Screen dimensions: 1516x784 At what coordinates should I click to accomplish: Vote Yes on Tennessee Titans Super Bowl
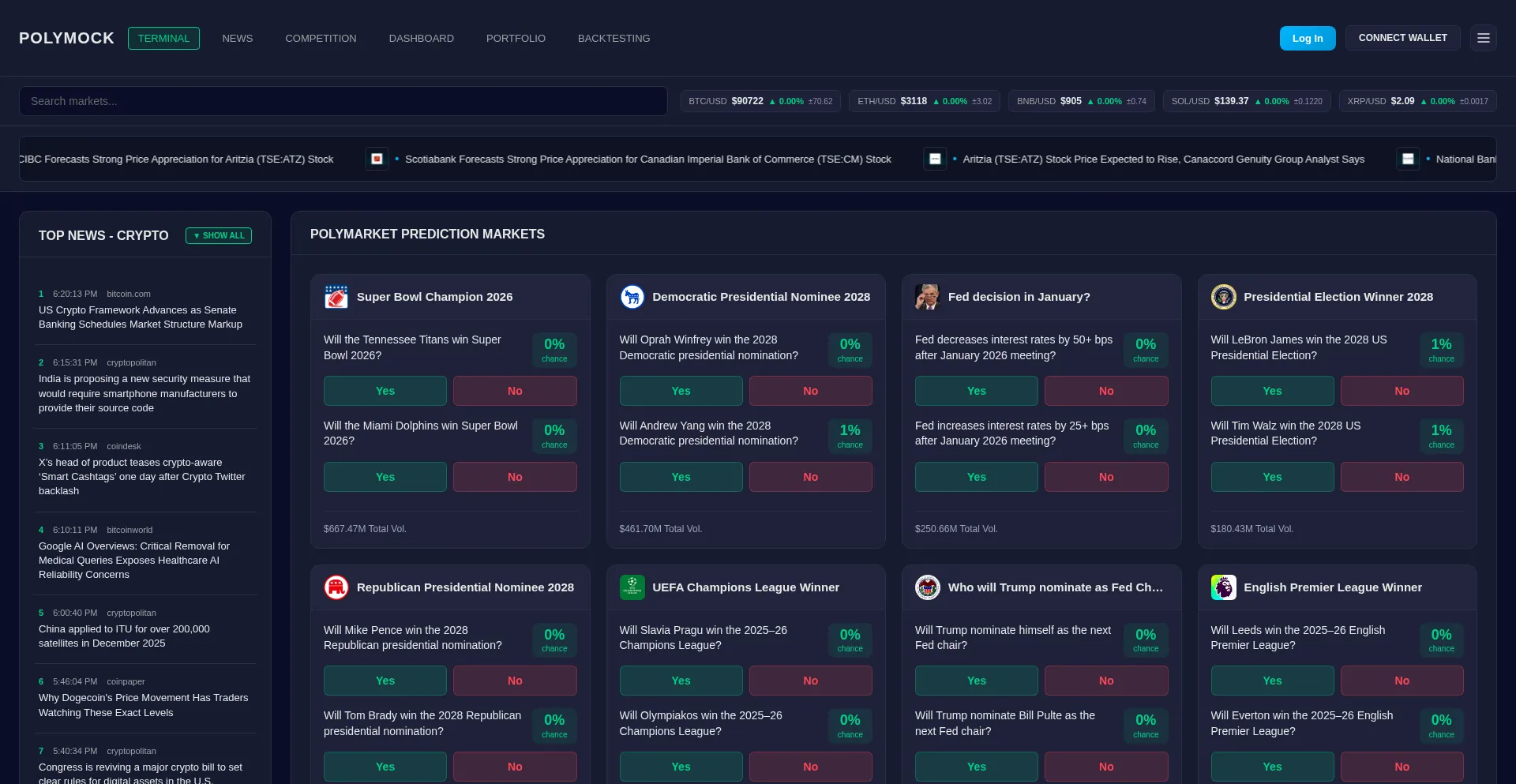pos(385,391)
